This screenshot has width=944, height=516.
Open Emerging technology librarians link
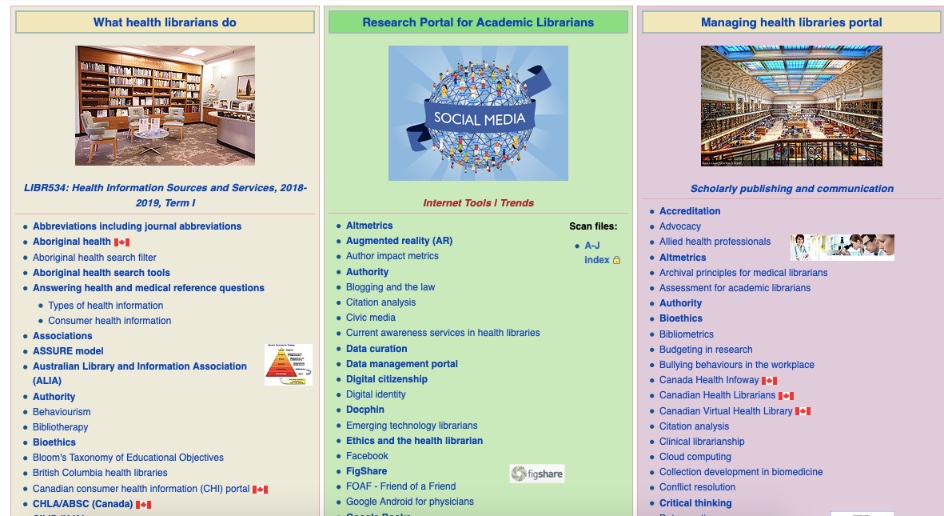tap(412, 426)
